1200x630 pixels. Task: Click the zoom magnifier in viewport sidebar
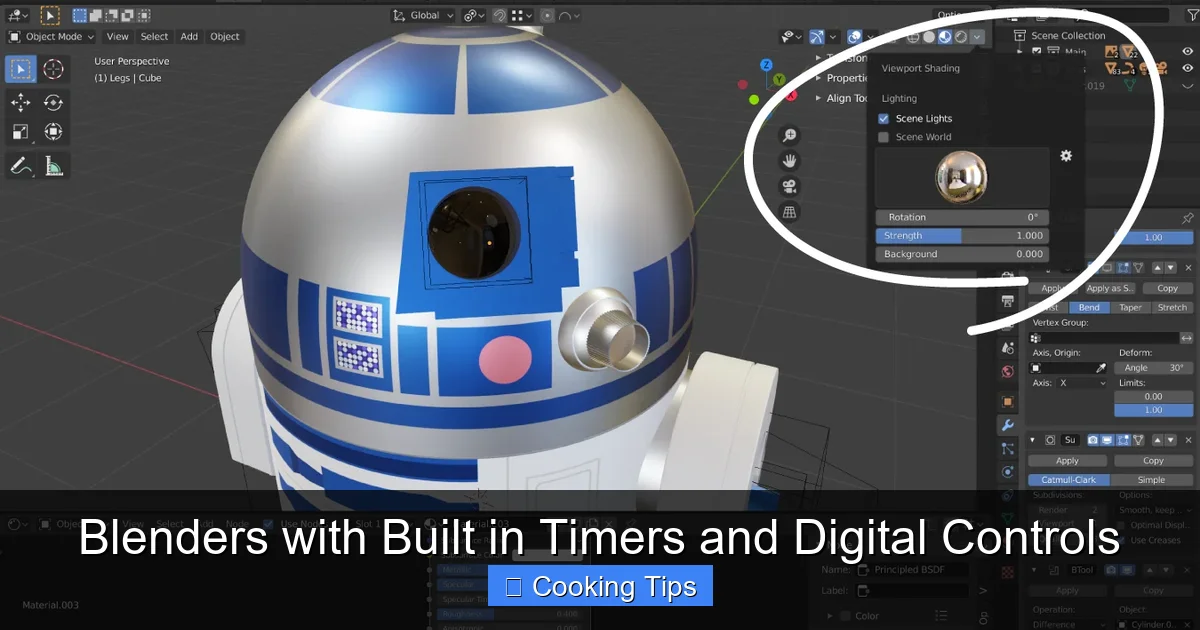[790, 135]
